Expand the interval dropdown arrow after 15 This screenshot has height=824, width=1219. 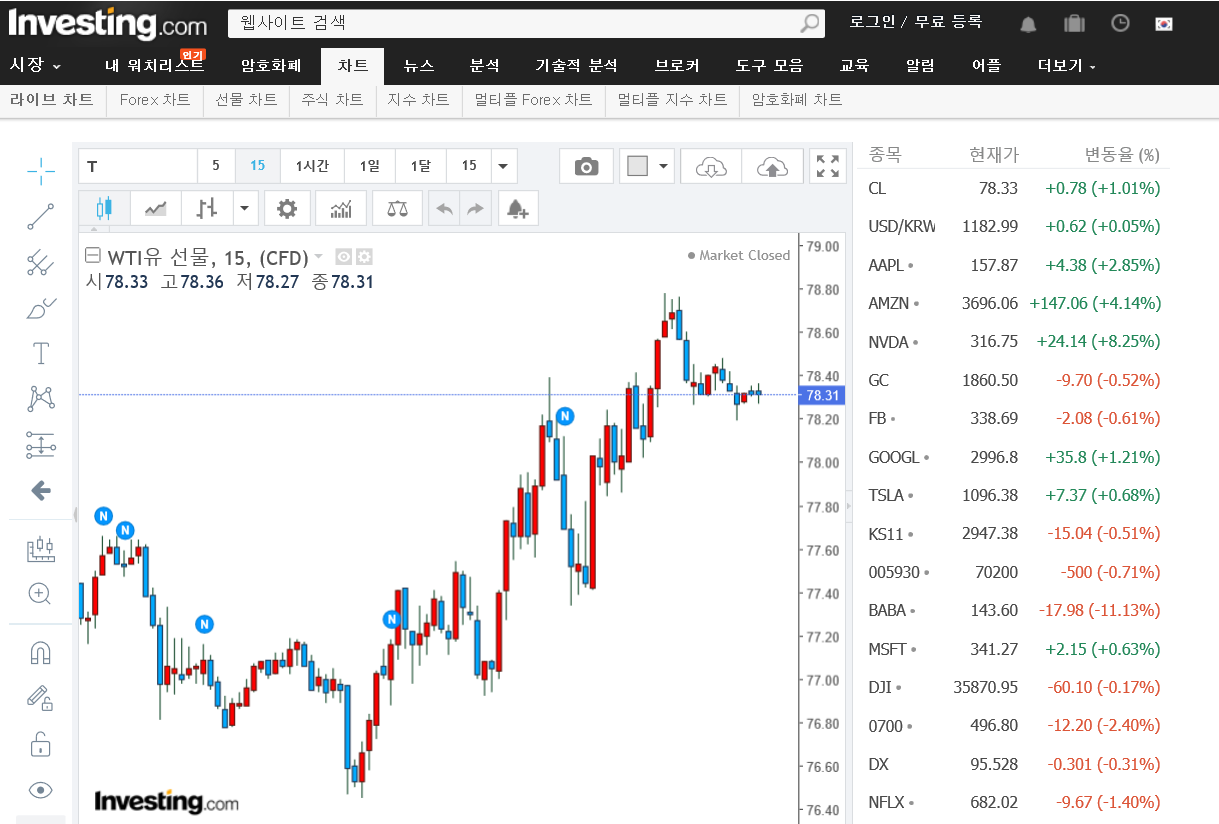tap(503, 166)
